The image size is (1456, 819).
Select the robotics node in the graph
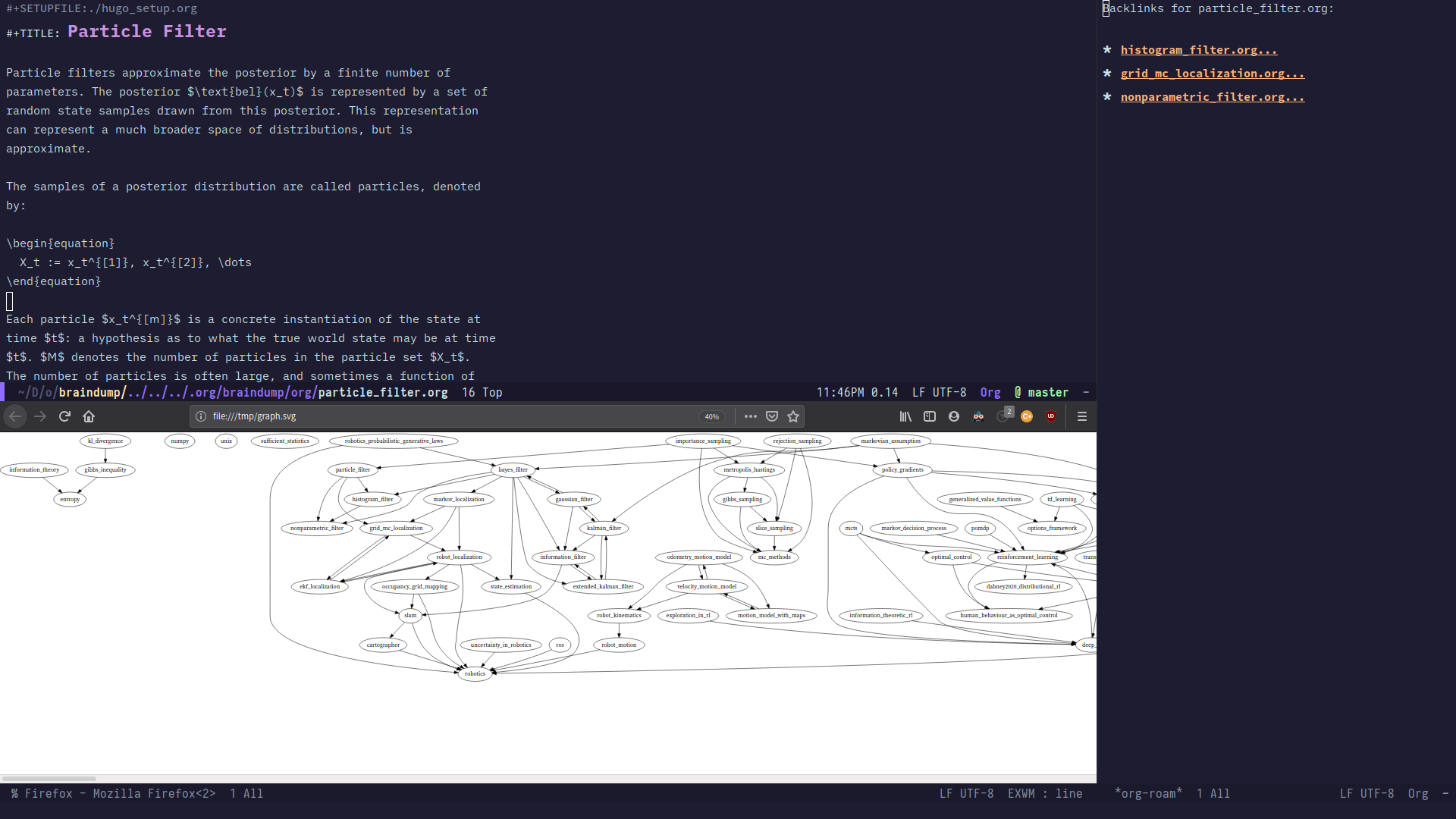pyautogui.click(x=475, y=674)
